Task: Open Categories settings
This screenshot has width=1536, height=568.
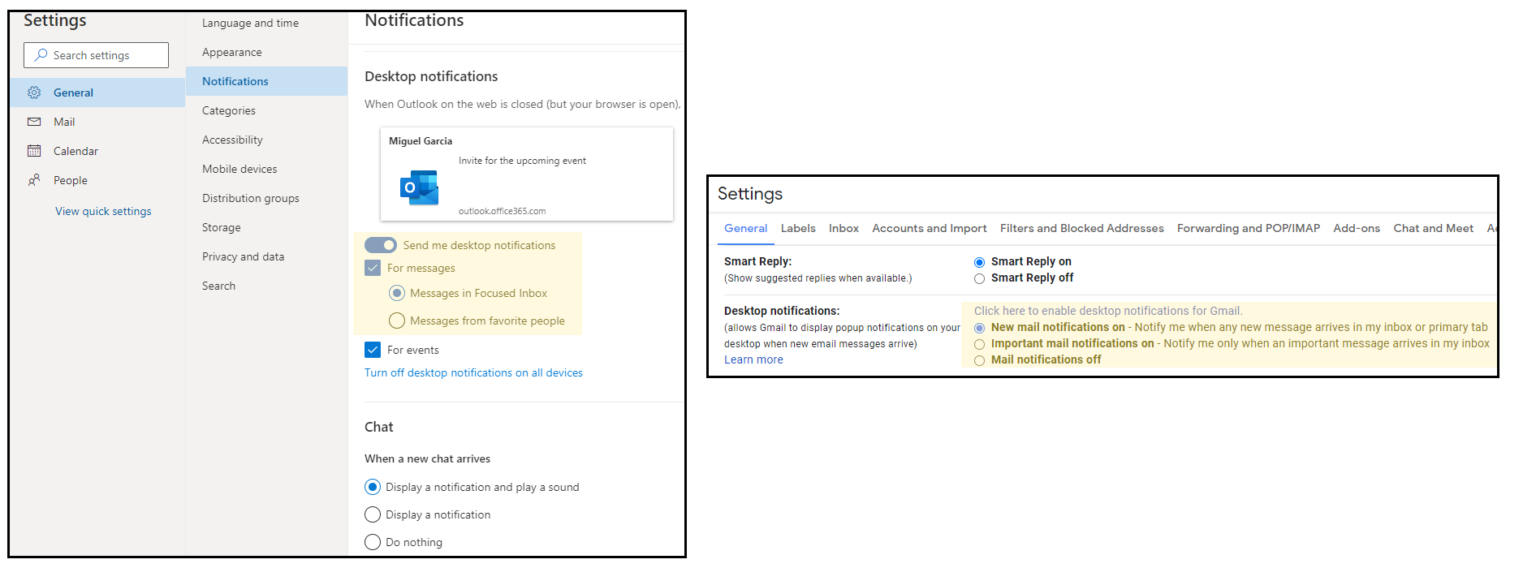Action: [229, 110]
